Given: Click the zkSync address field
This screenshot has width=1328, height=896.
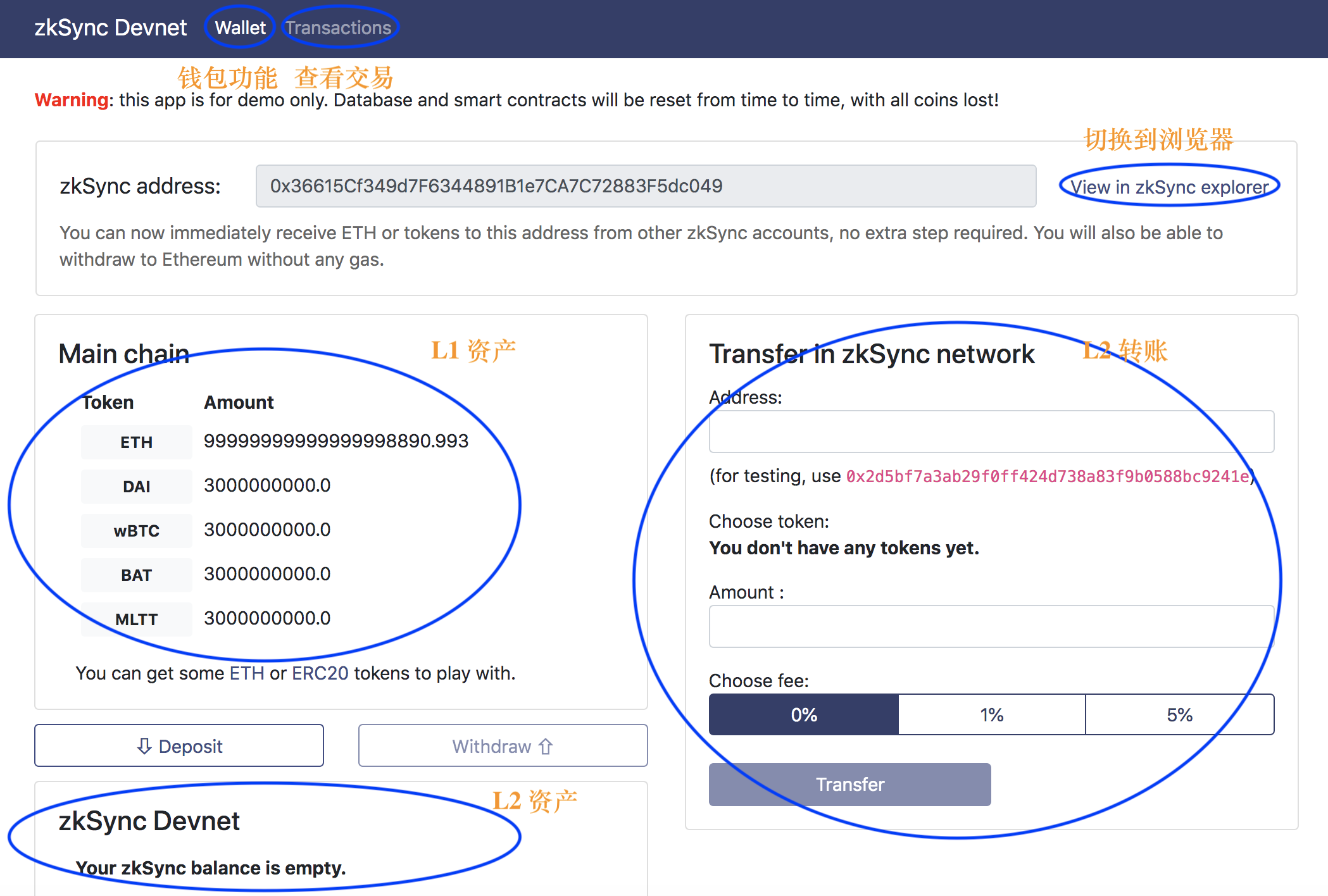Looking at the screenshot, I should (x=646, y=186).
